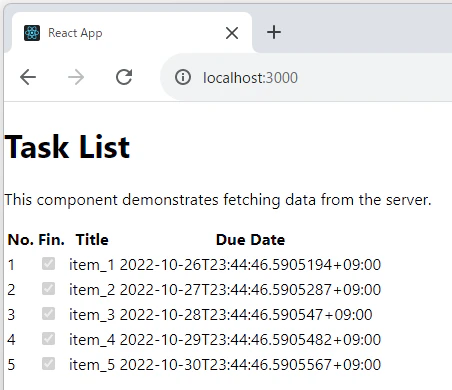452x390 pixels.
Task: Toggle the item_2 finished checkbox
Action: (x=48, y=288)
